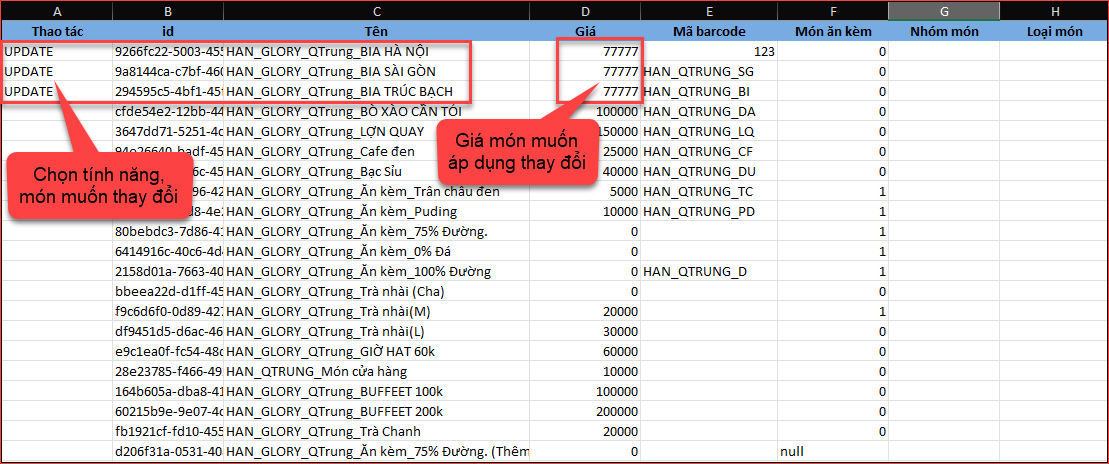
Task: Click the 'Loại món' header cell
Action: coord(1054,31)
